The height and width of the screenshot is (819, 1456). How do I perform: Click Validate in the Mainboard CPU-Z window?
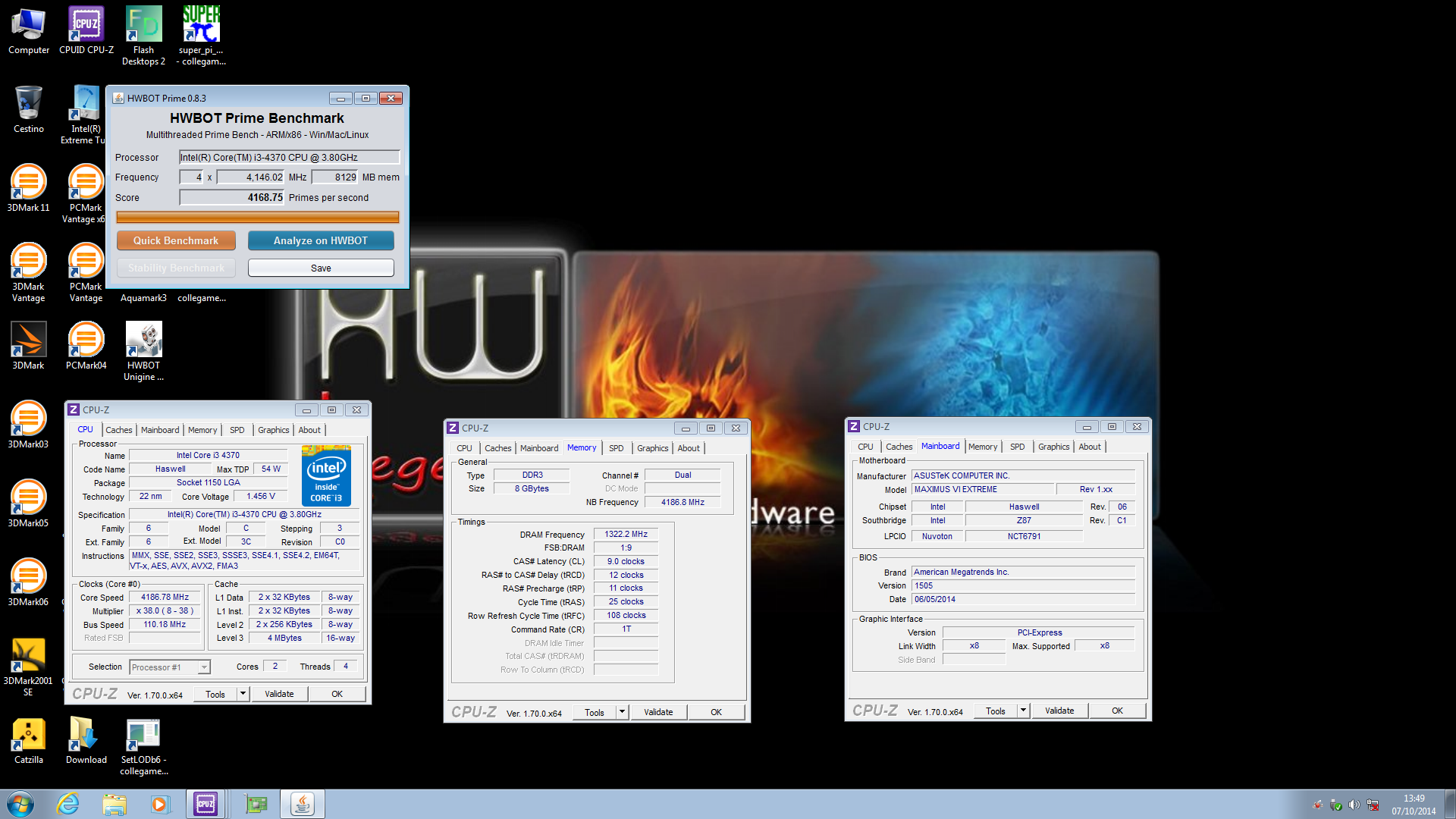point(1059,711)
